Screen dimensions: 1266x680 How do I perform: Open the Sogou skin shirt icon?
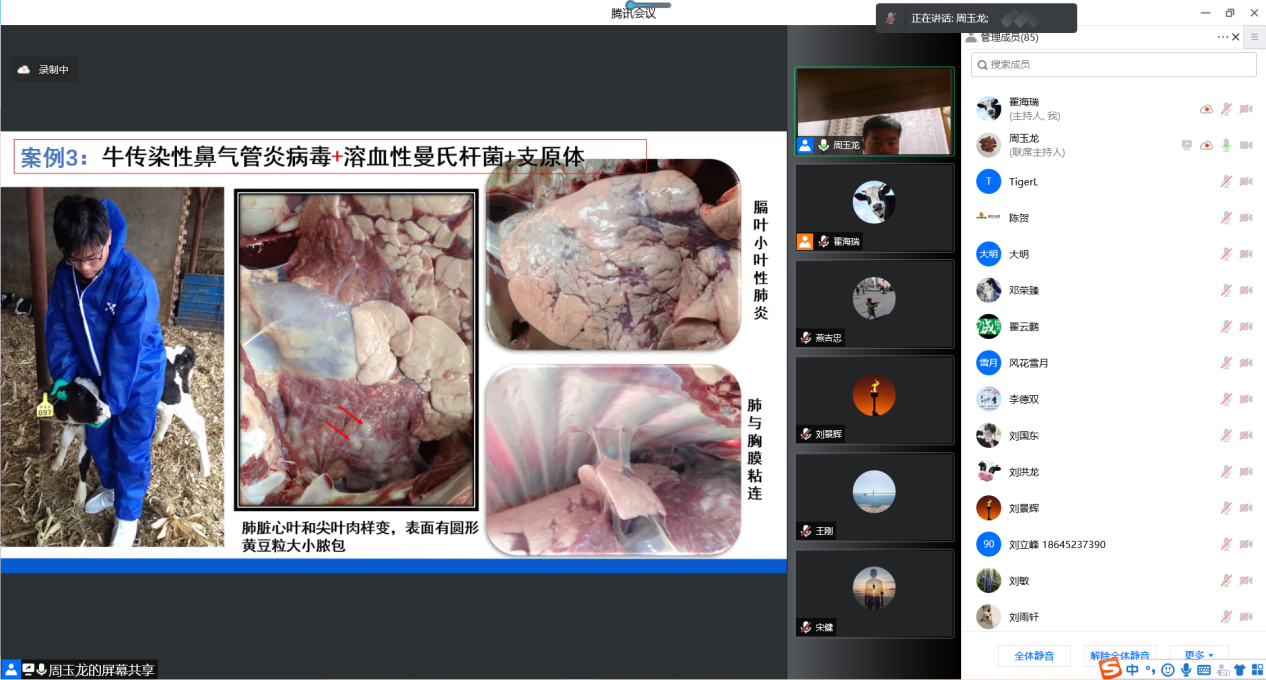1240,670
